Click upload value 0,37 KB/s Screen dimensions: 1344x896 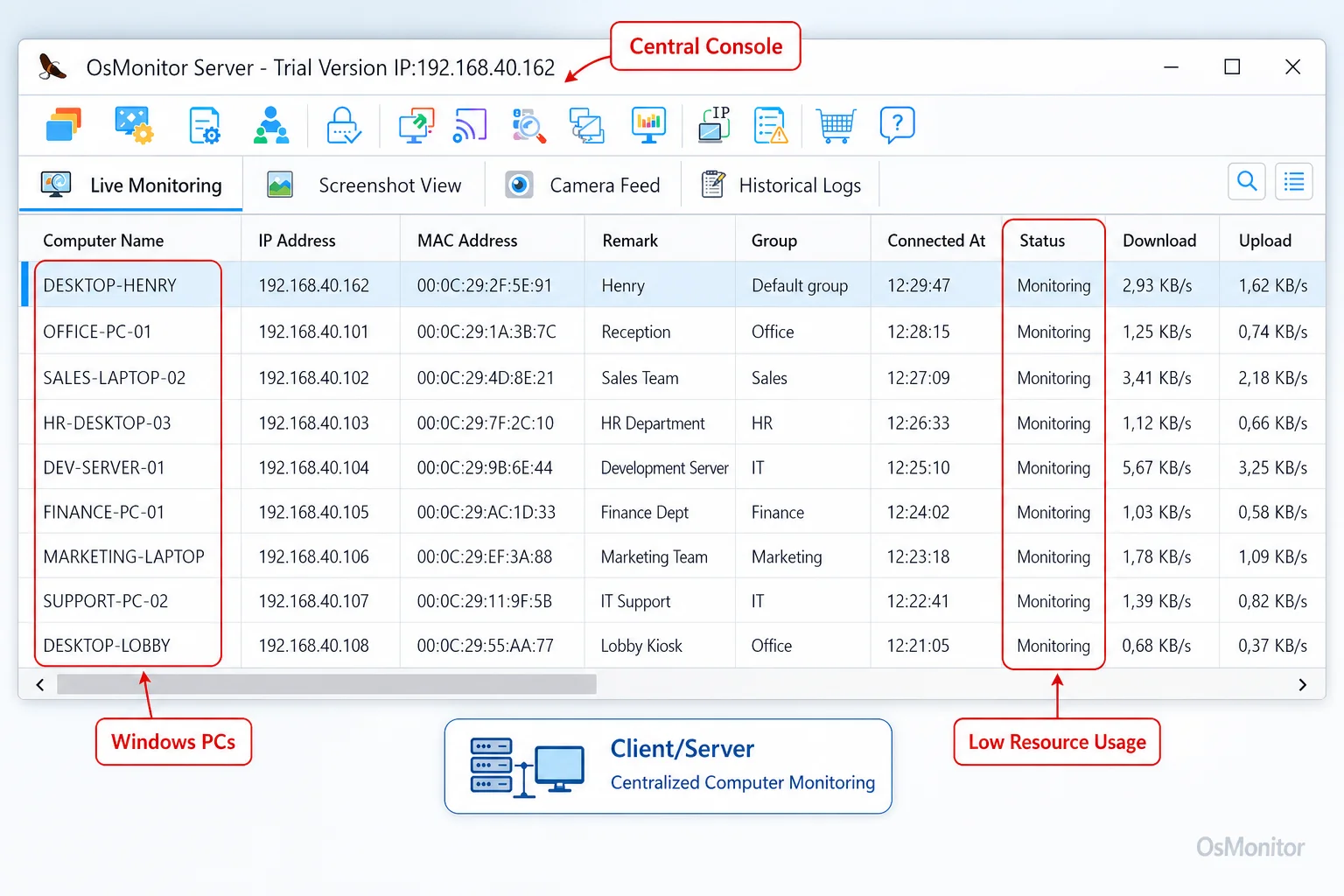[1272, 646]
